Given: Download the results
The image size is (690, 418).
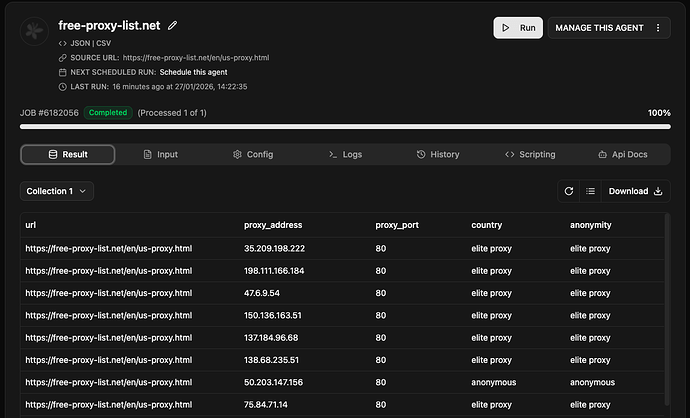Looking at the screenshot, I should pyautogui.click(x=635, y=191).
